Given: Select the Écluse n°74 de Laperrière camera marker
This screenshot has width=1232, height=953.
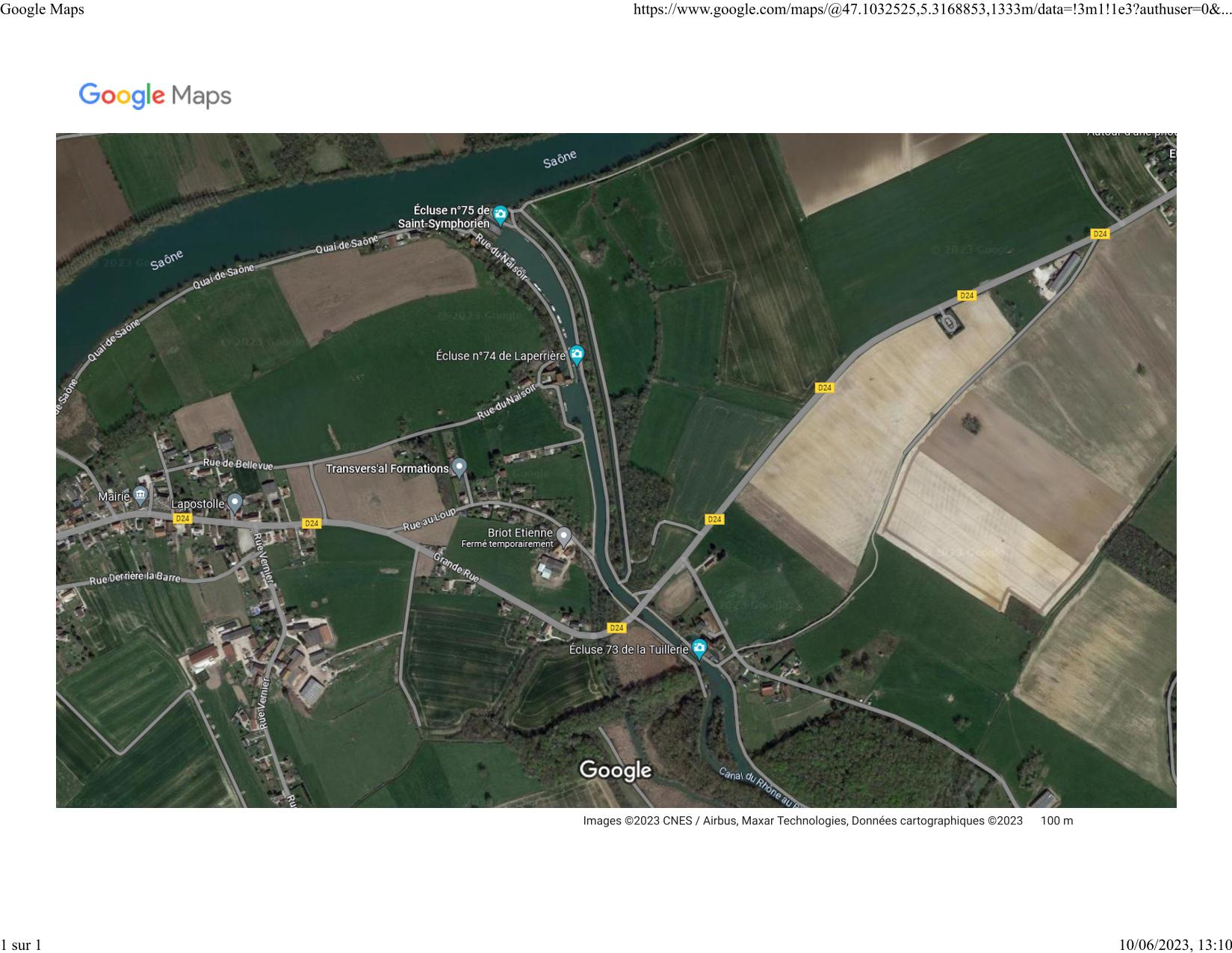Looking at the screenshot, I should [577, 354].
